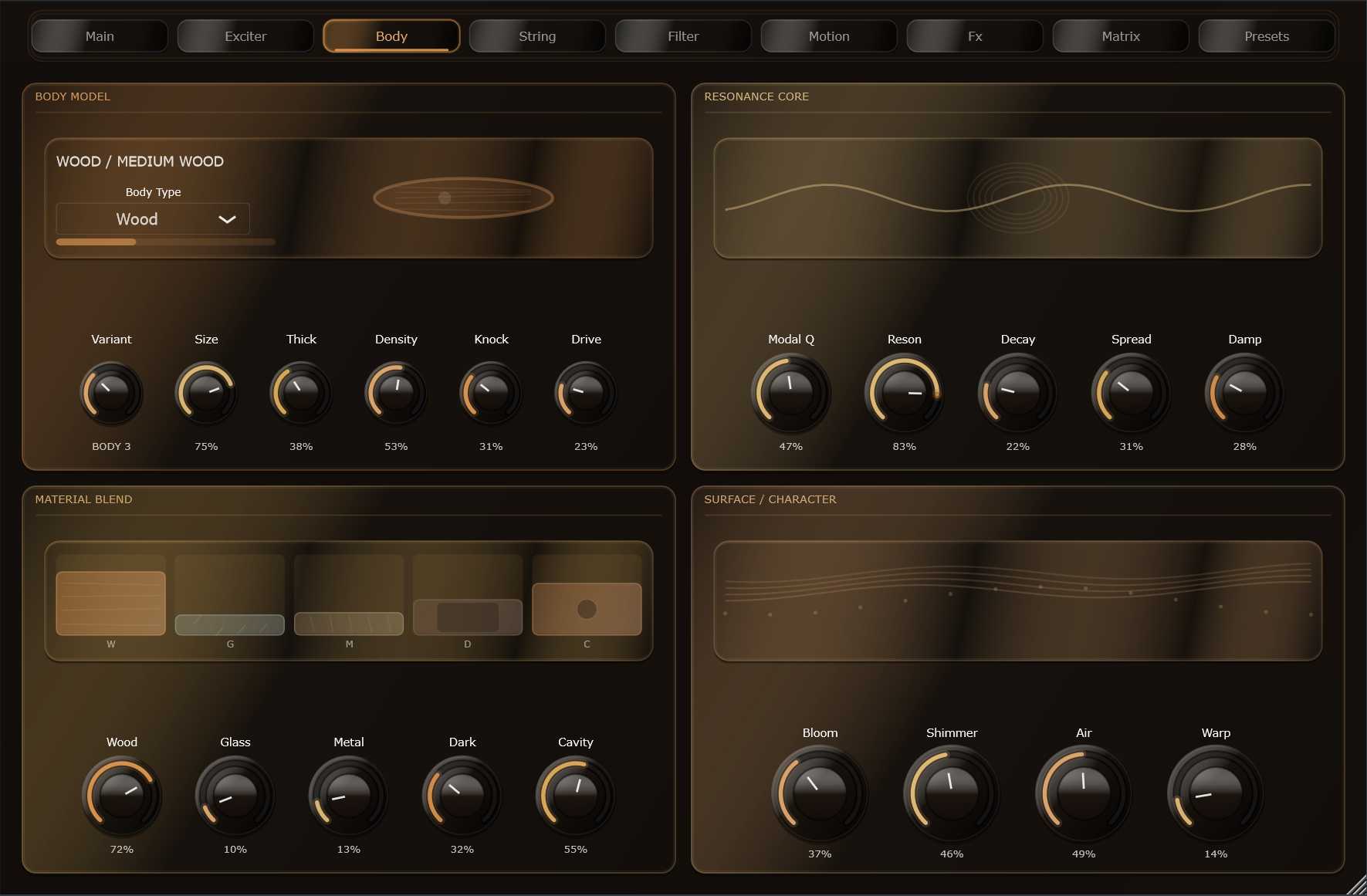1367x896 pixels.
Task: Click the Metal blend knob
Action: click(349, 796)
